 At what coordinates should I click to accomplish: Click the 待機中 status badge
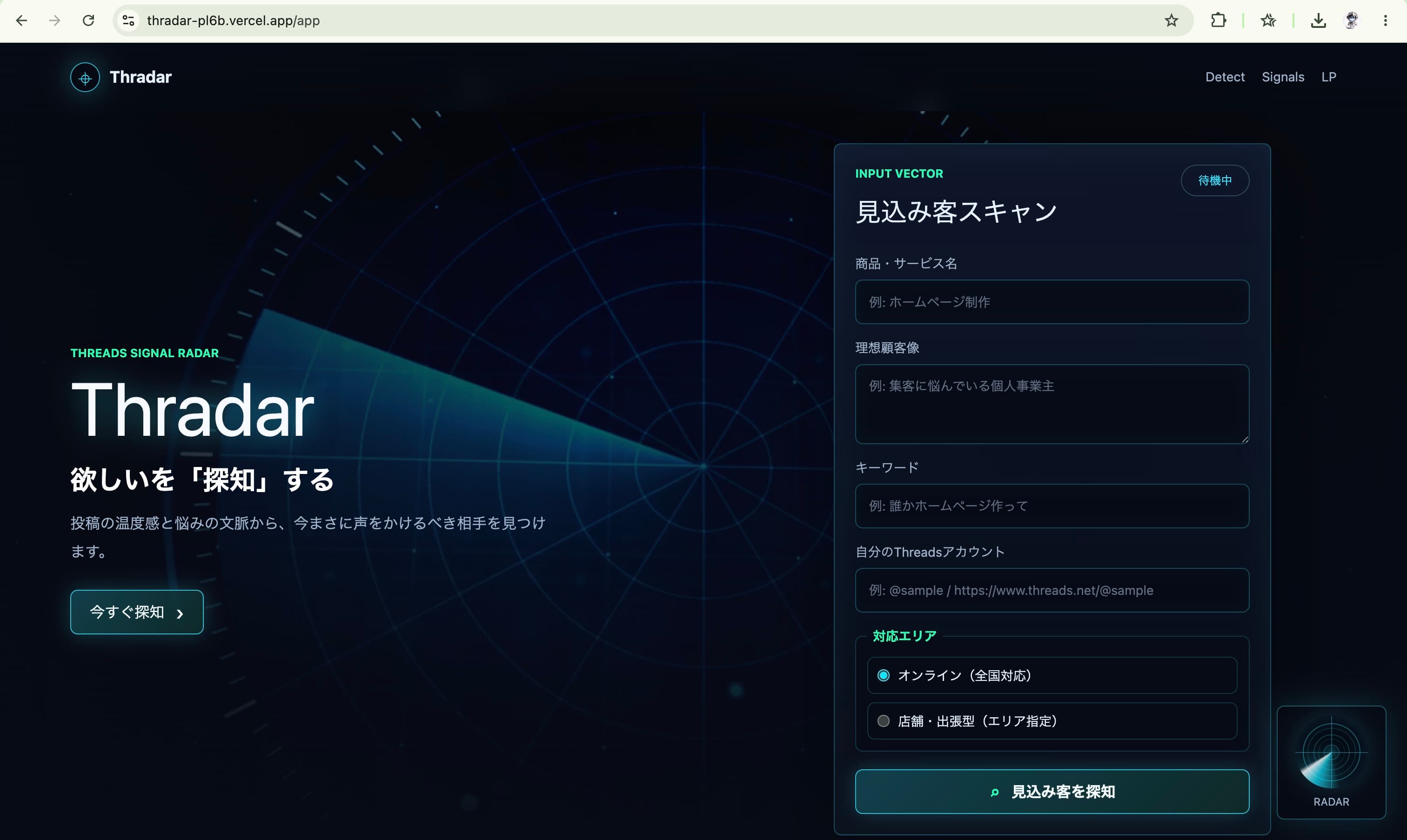click(1214, 180)
